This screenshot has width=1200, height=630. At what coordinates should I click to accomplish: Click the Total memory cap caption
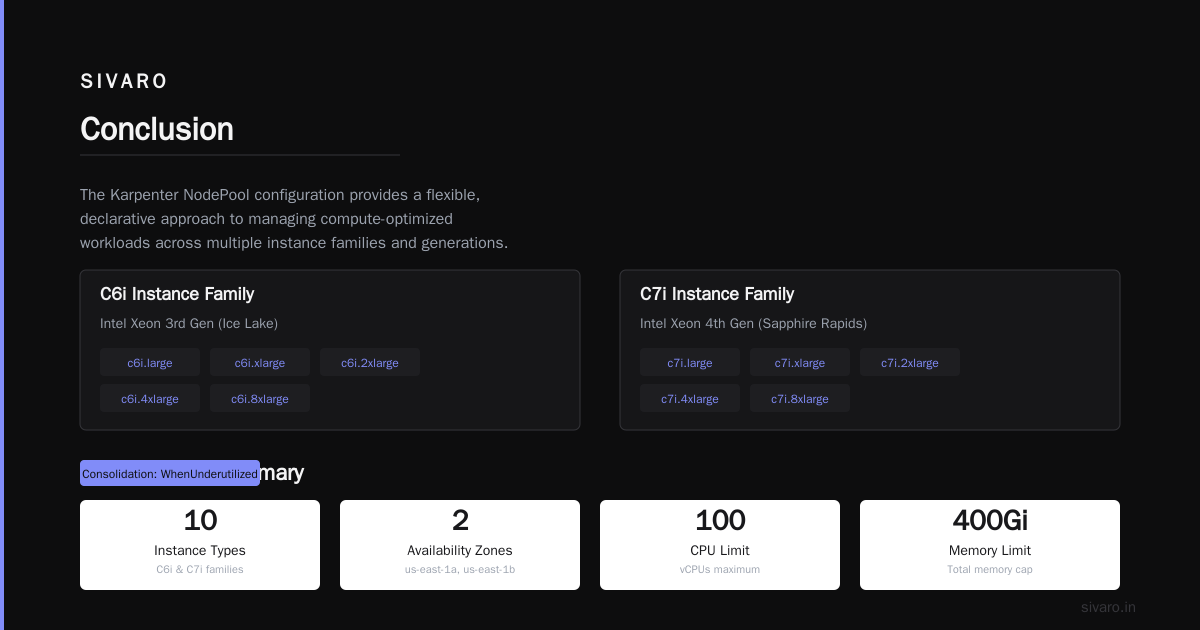[x=990, y=570]
